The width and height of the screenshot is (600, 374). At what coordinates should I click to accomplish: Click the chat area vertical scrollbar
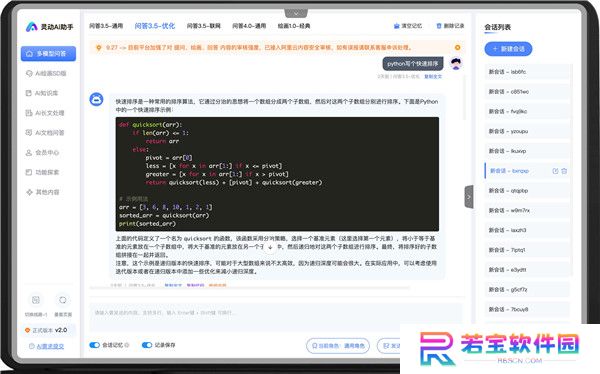(465, 97)
